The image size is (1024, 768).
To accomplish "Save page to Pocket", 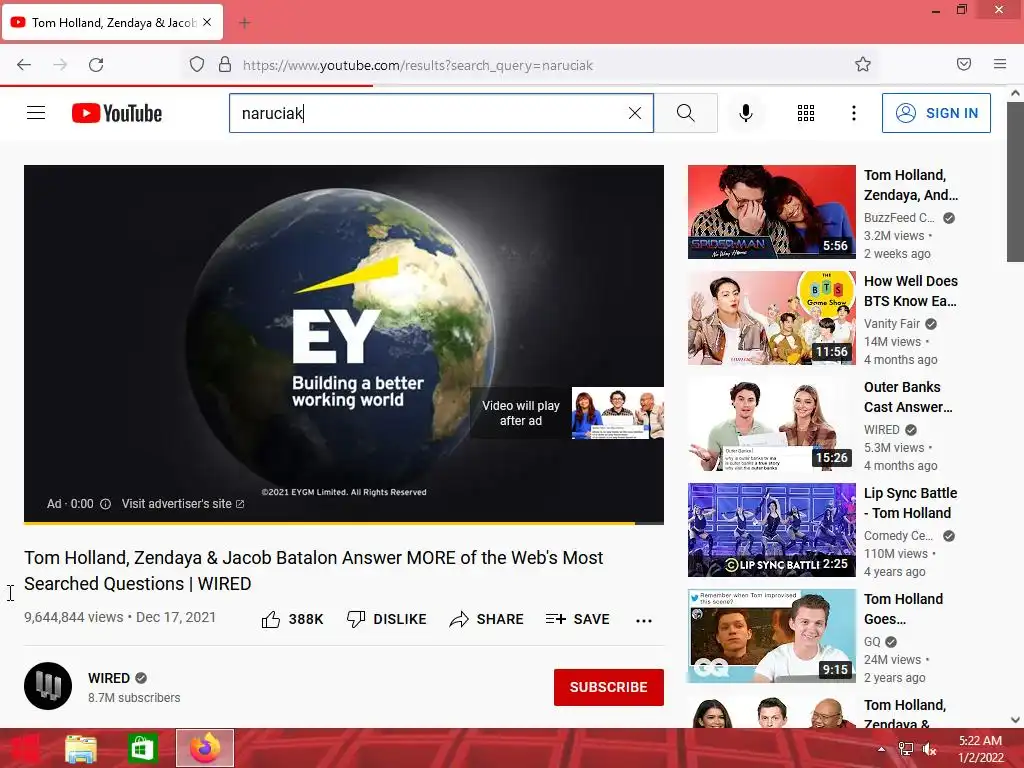I will [x=964, y=64].
